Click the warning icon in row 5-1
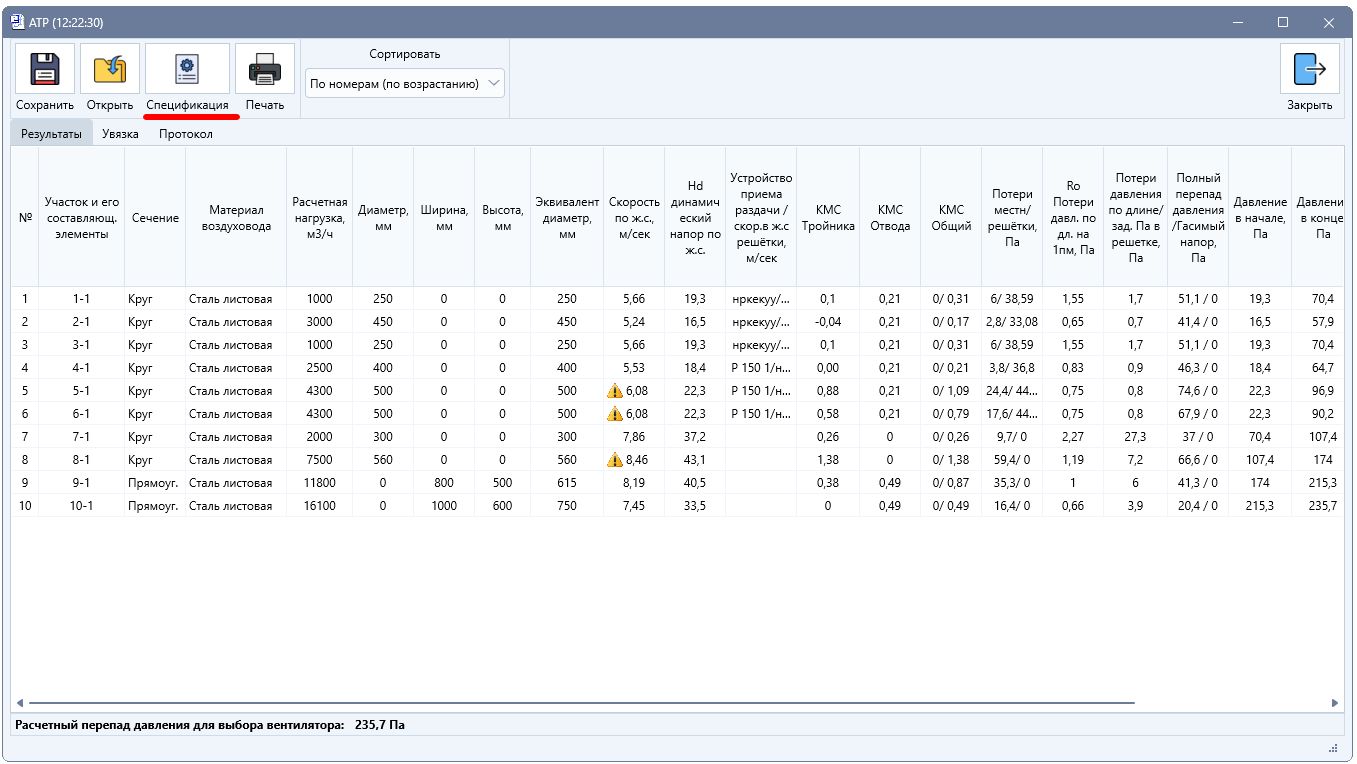The height and width of the screenshot is (764, 1357). pyautogui.click(x=615, y=391)
